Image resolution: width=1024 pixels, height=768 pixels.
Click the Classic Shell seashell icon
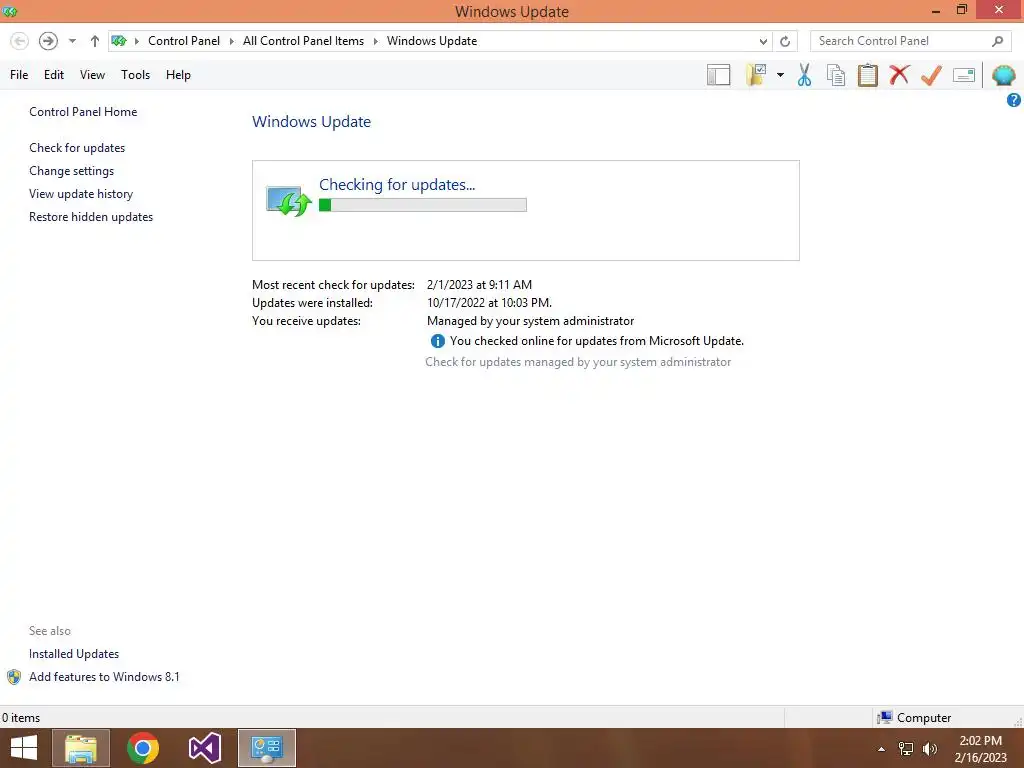(x=1003, y=75)
